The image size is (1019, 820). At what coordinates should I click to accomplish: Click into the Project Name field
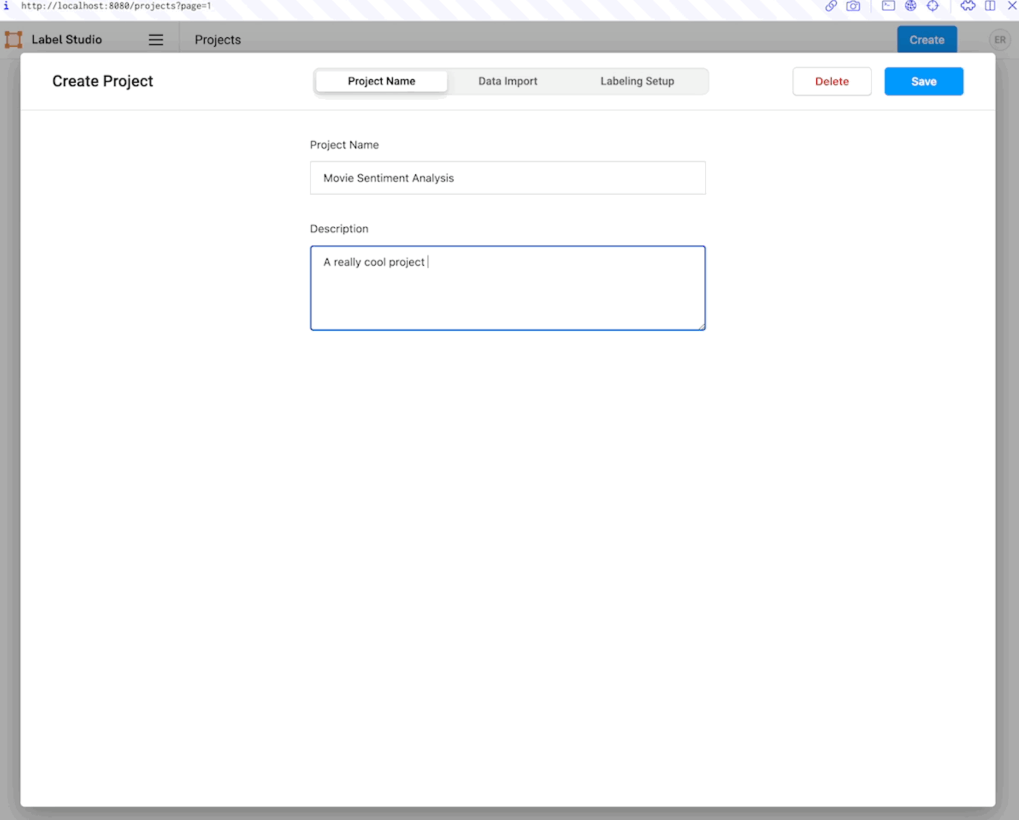click(x=507, y=178)
